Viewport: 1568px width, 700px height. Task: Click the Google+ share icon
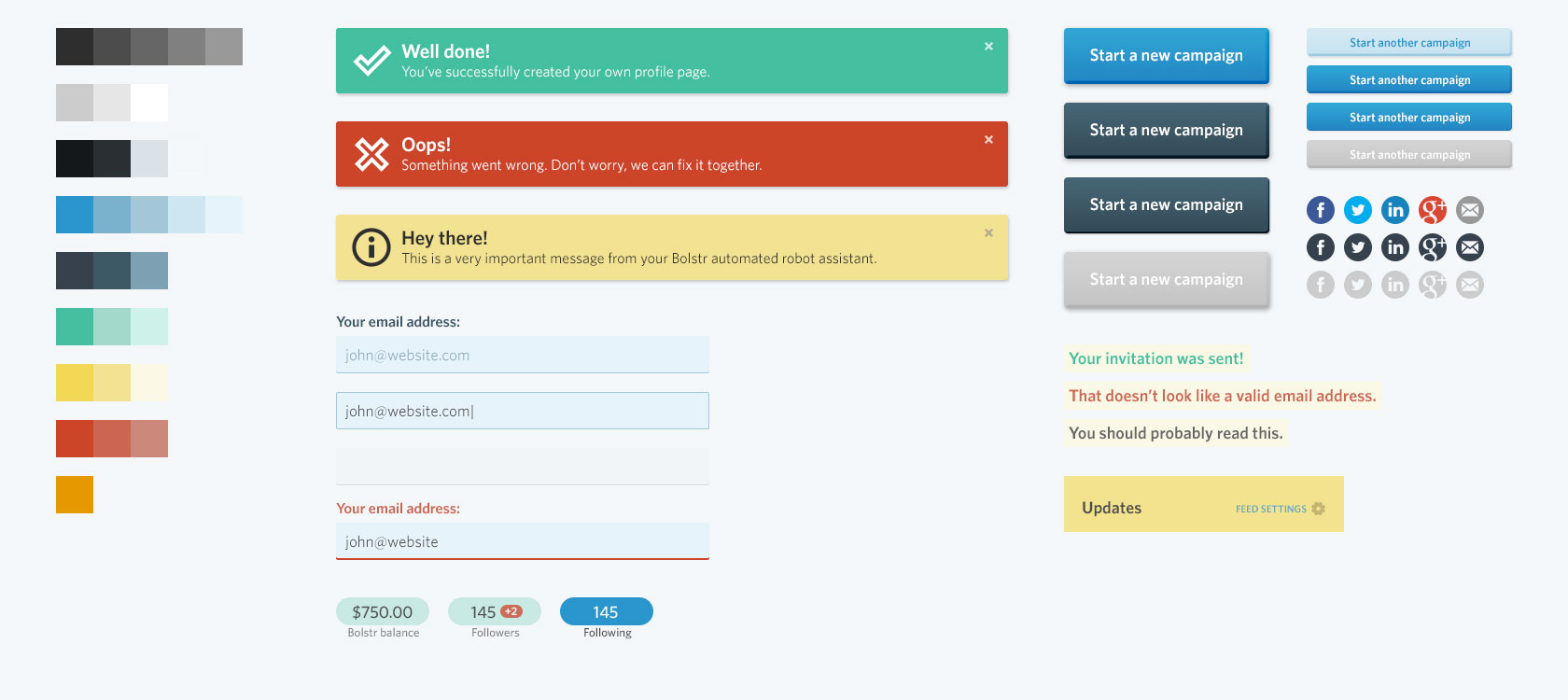(x=1433, y=210)
